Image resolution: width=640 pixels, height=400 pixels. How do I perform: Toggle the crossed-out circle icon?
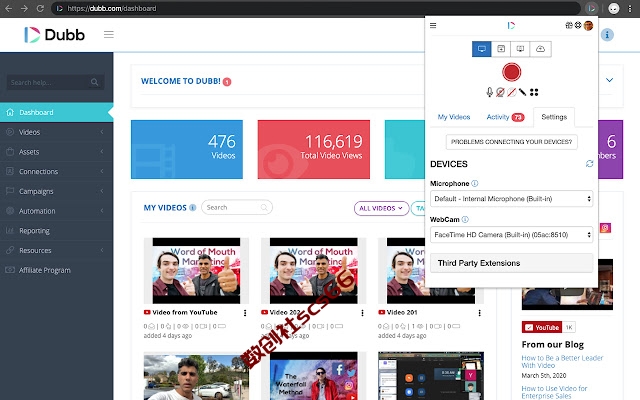[x=511, y=92]
